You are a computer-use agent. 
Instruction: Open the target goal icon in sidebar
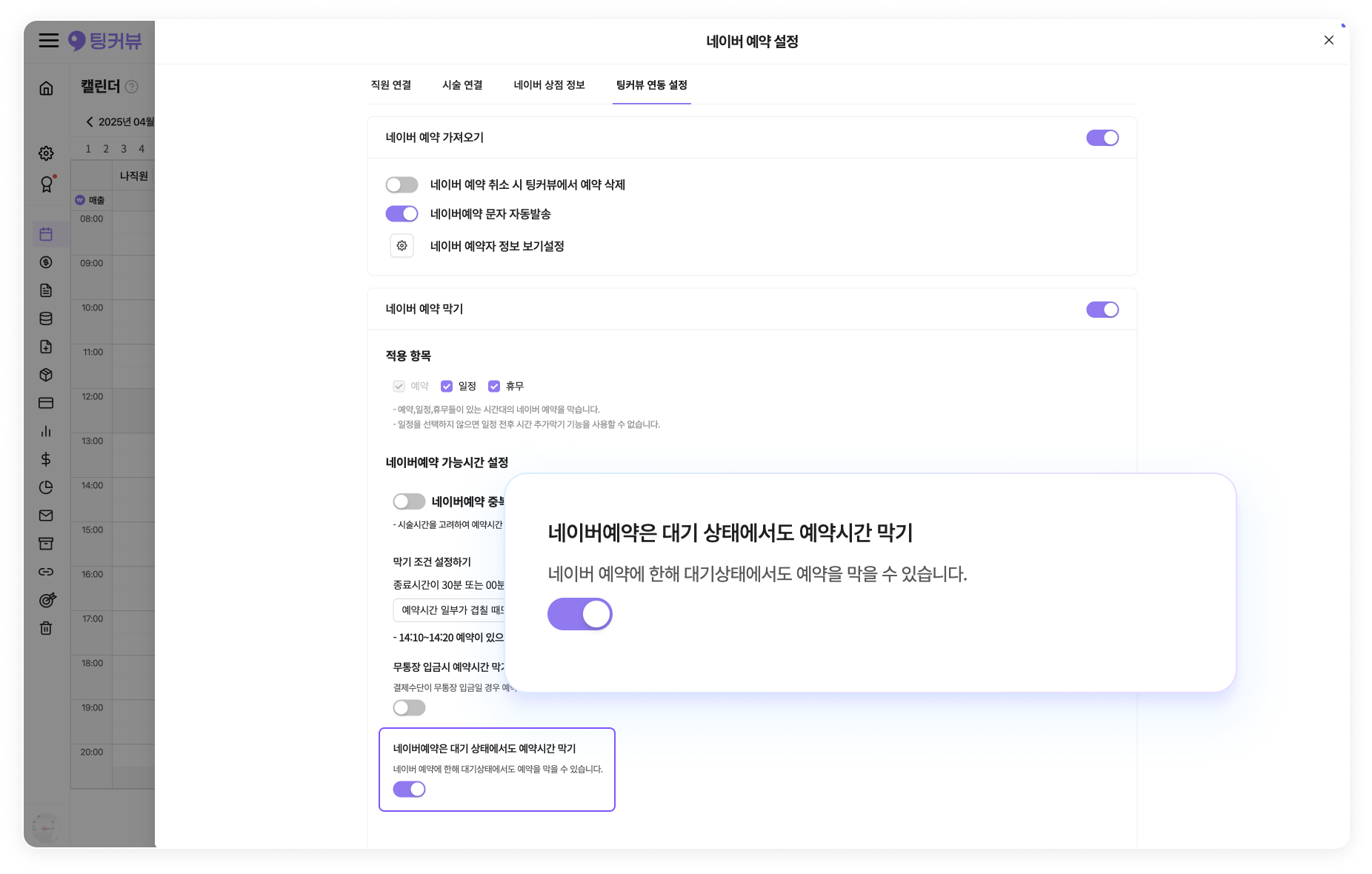pyautogui.click(x=47, y=600)
